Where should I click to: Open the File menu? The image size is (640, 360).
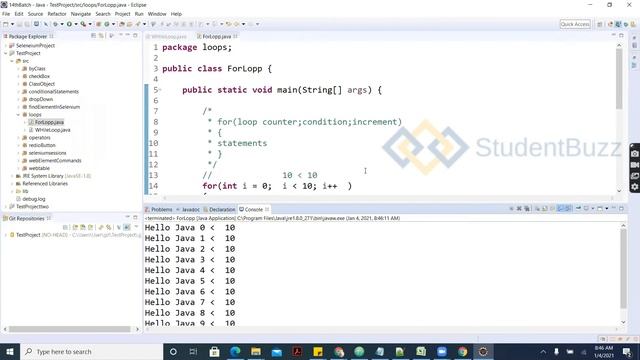pos(6,14)
